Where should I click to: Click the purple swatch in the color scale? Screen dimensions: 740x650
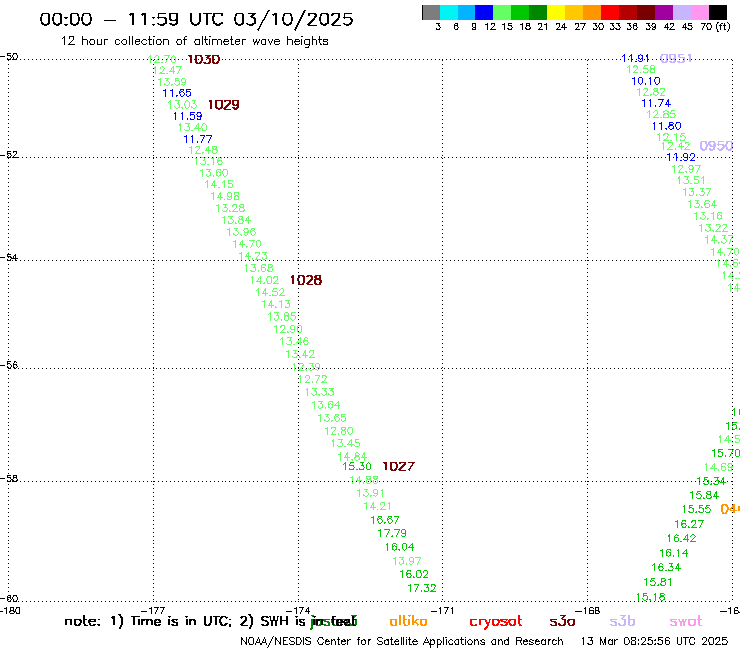tap(664, 12)
